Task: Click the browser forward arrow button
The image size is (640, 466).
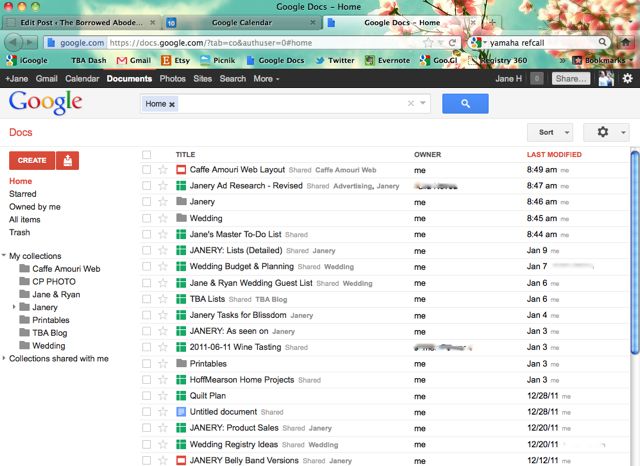Action: [x=29, y=42]
